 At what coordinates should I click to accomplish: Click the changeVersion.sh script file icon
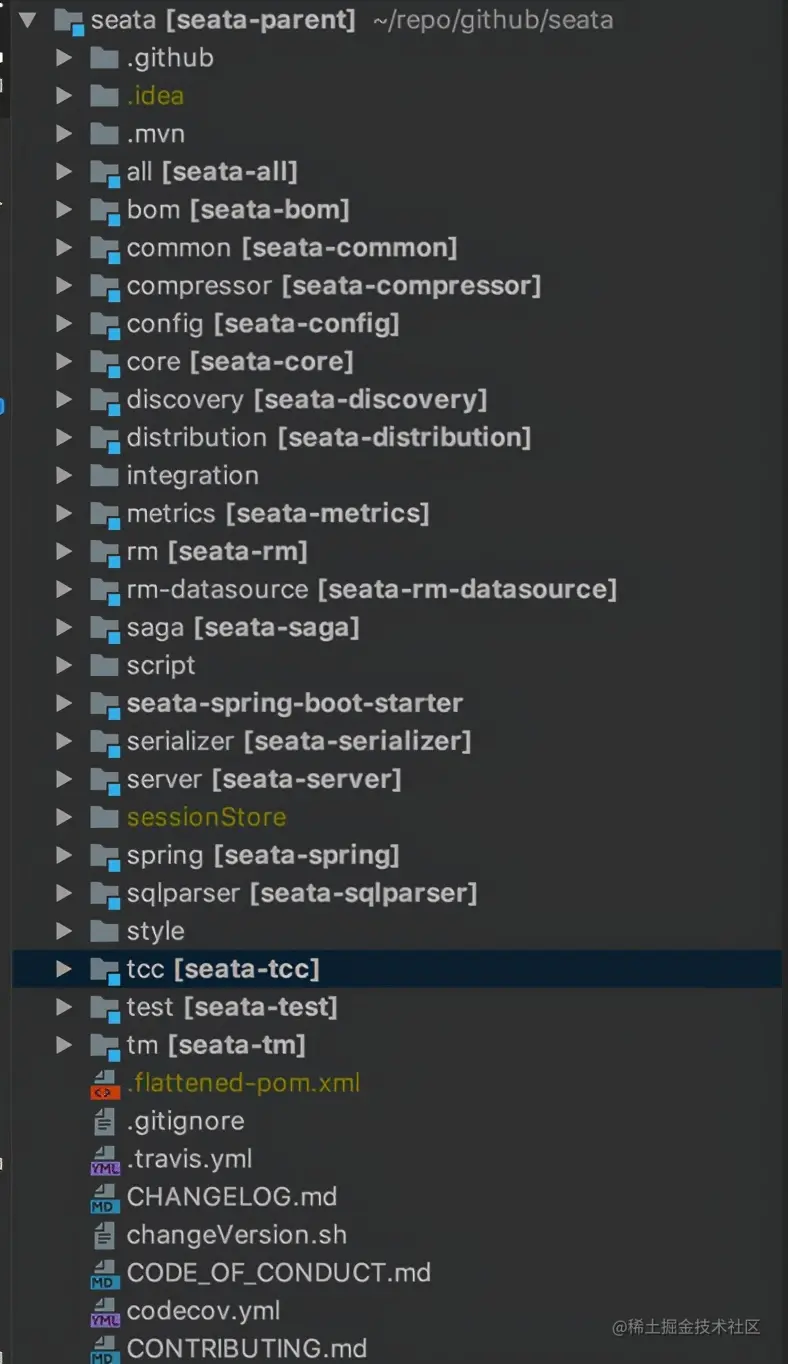click(104, 1235)
